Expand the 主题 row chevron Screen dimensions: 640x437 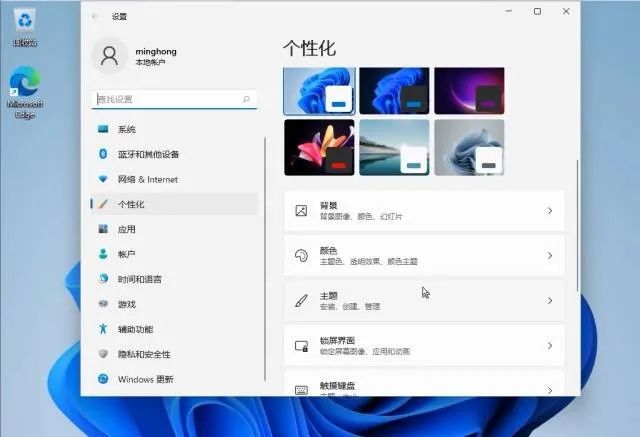click(550, 301)
